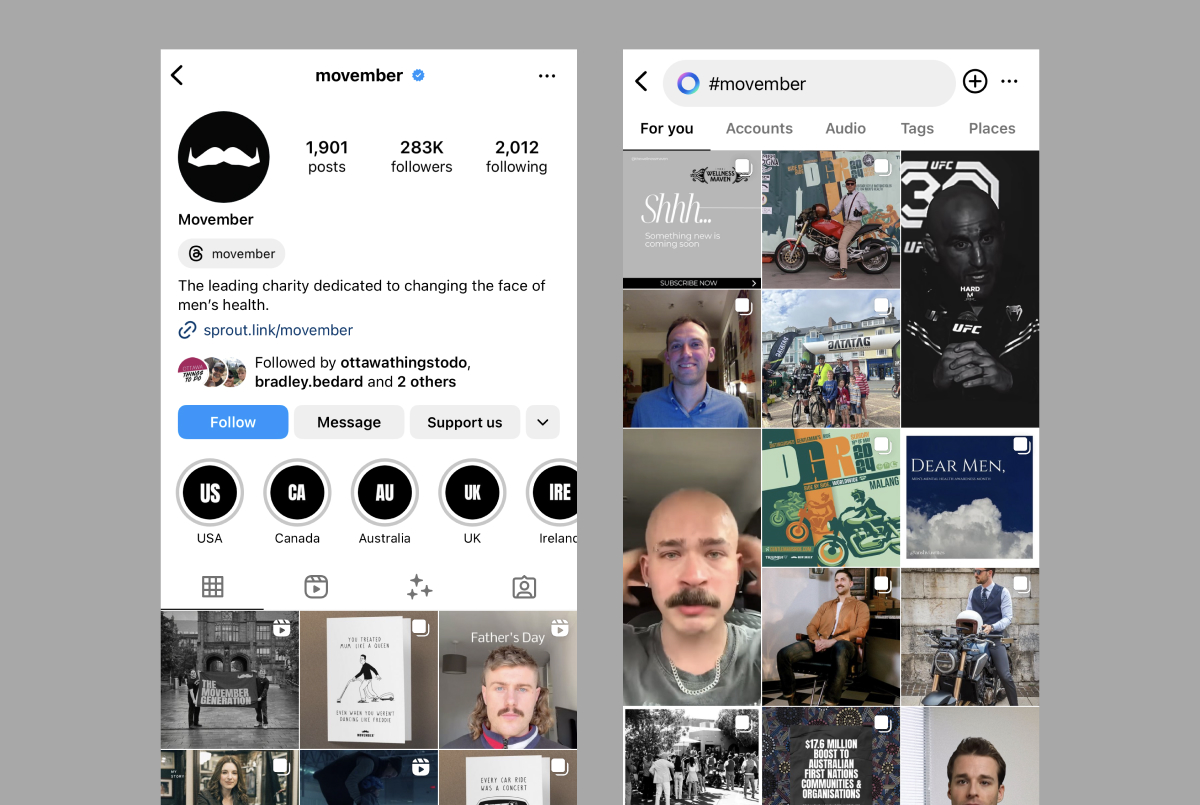The width and height of the screenshot is (1200, 805).
Task: Open the USA story highlight
Action: pyautogui.click(x=210, y=492)
